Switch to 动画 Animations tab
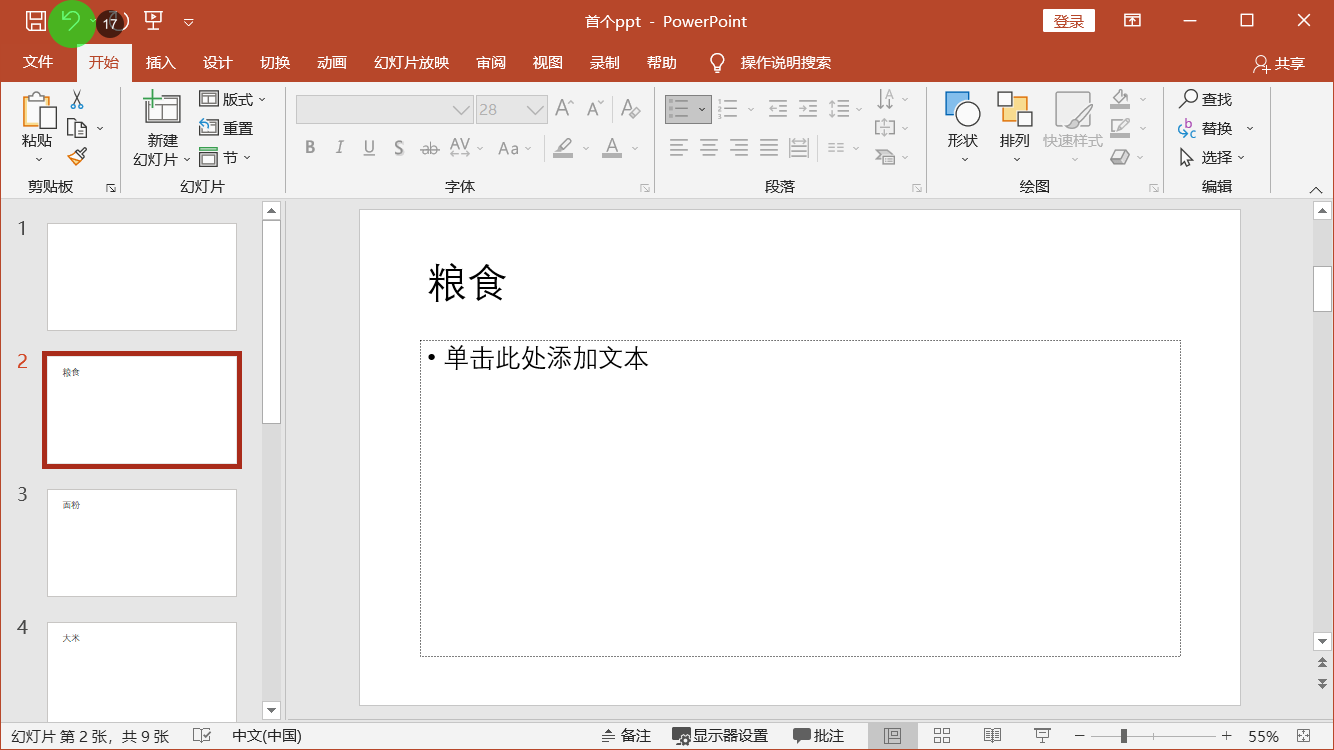The width and height of the screenshot is (1334, 750). [332, 62]
